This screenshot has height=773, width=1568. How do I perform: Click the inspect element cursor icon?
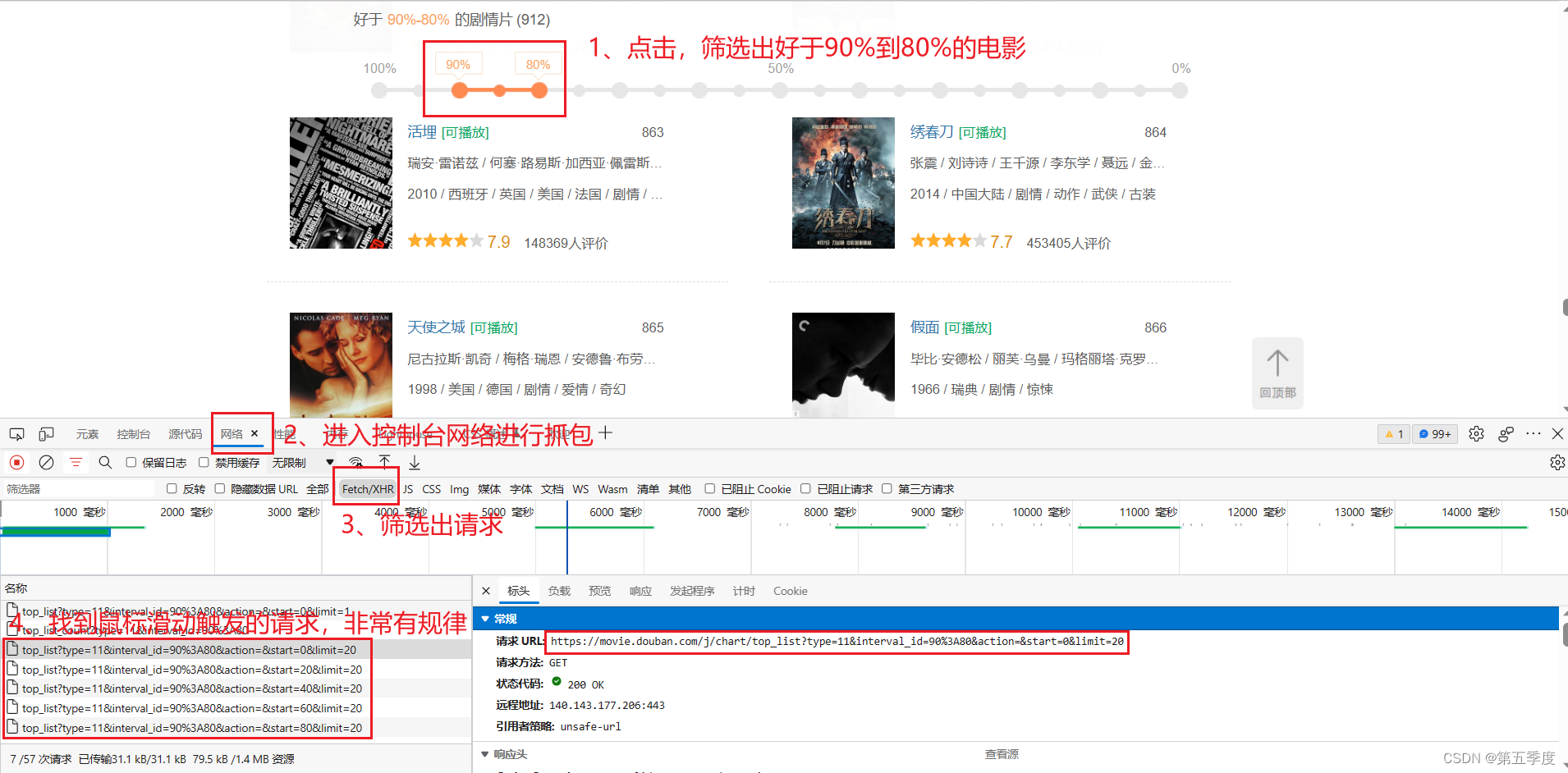point(16,433)
